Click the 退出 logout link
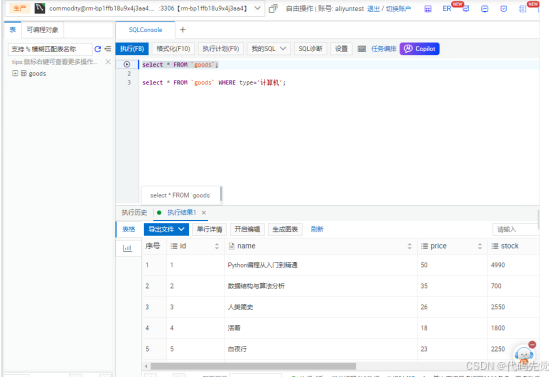The width and height of the screenshot is (553, 377). tap(373, 8)
